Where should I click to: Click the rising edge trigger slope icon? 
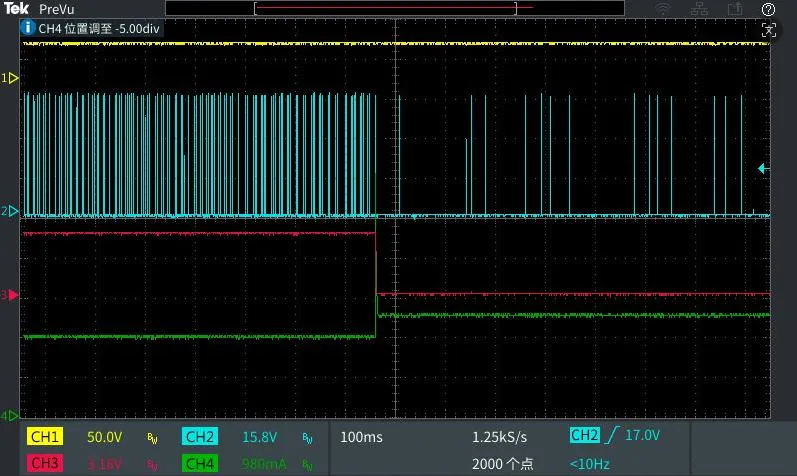coord(612,435)
